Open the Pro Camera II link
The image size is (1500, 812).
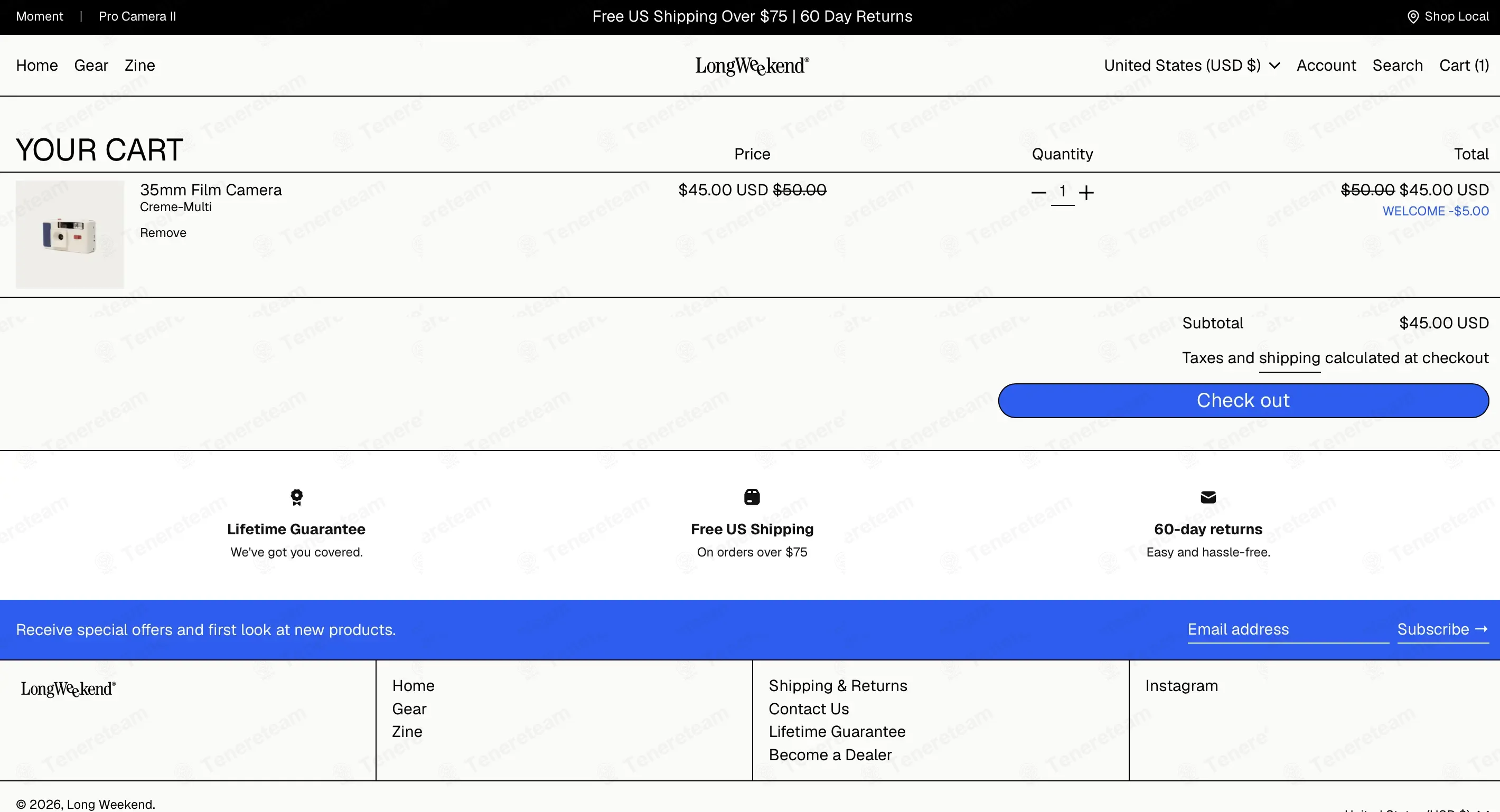[137, 16]
